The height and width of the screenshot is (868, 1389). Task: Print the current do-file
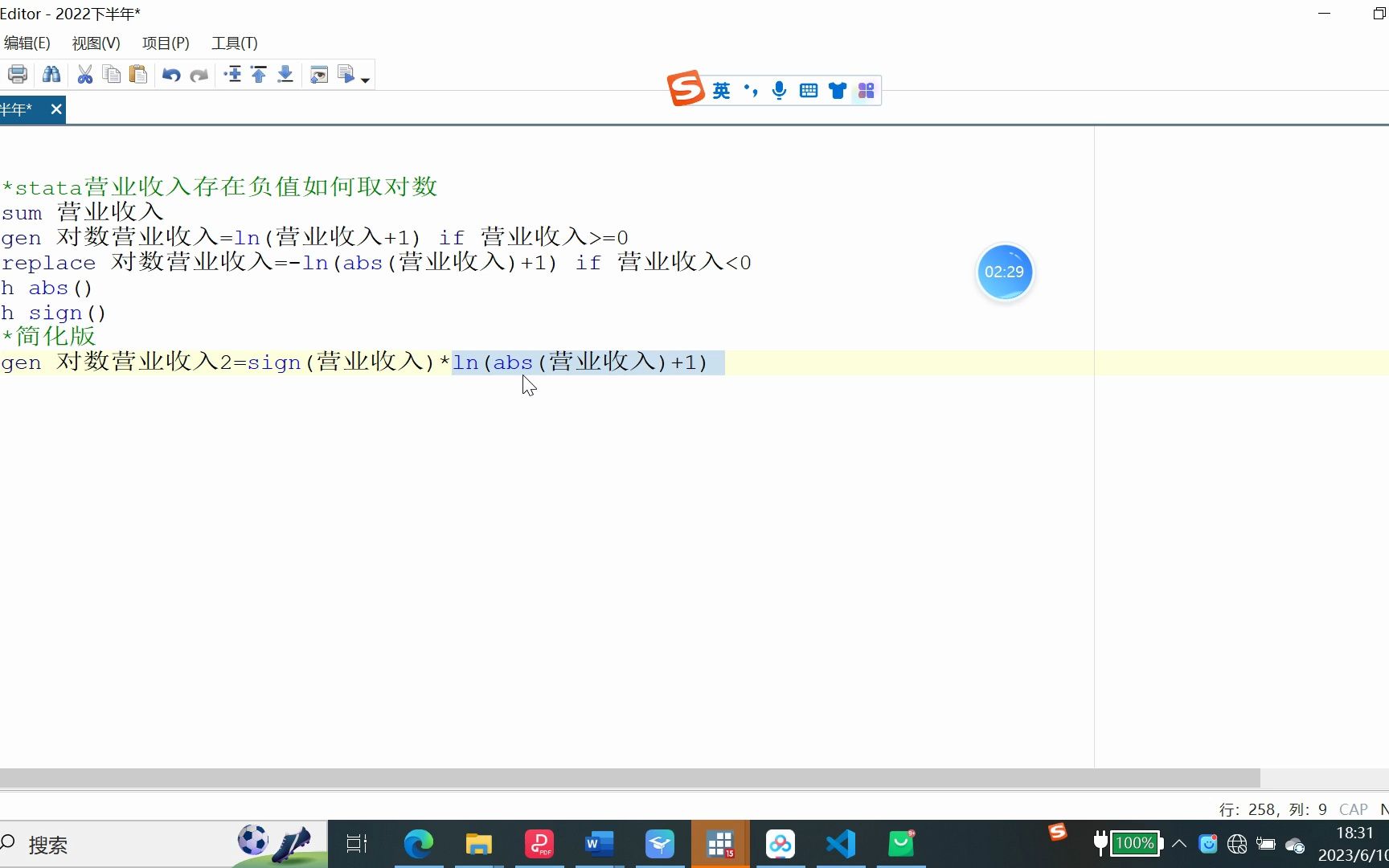tap(17, 74)
